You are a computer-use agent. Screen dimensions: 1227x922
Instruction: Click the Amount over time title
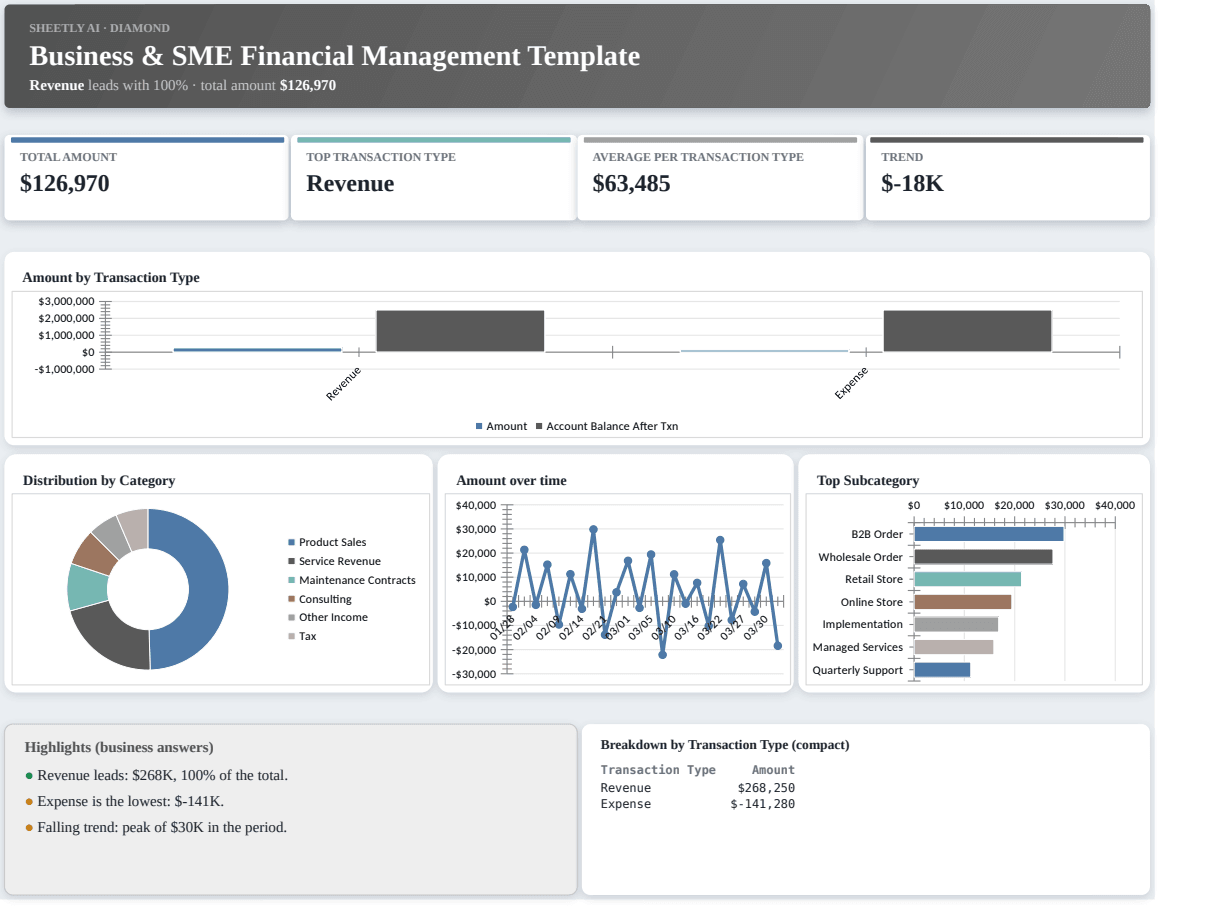pyautogui.click(x=511, y=481)
